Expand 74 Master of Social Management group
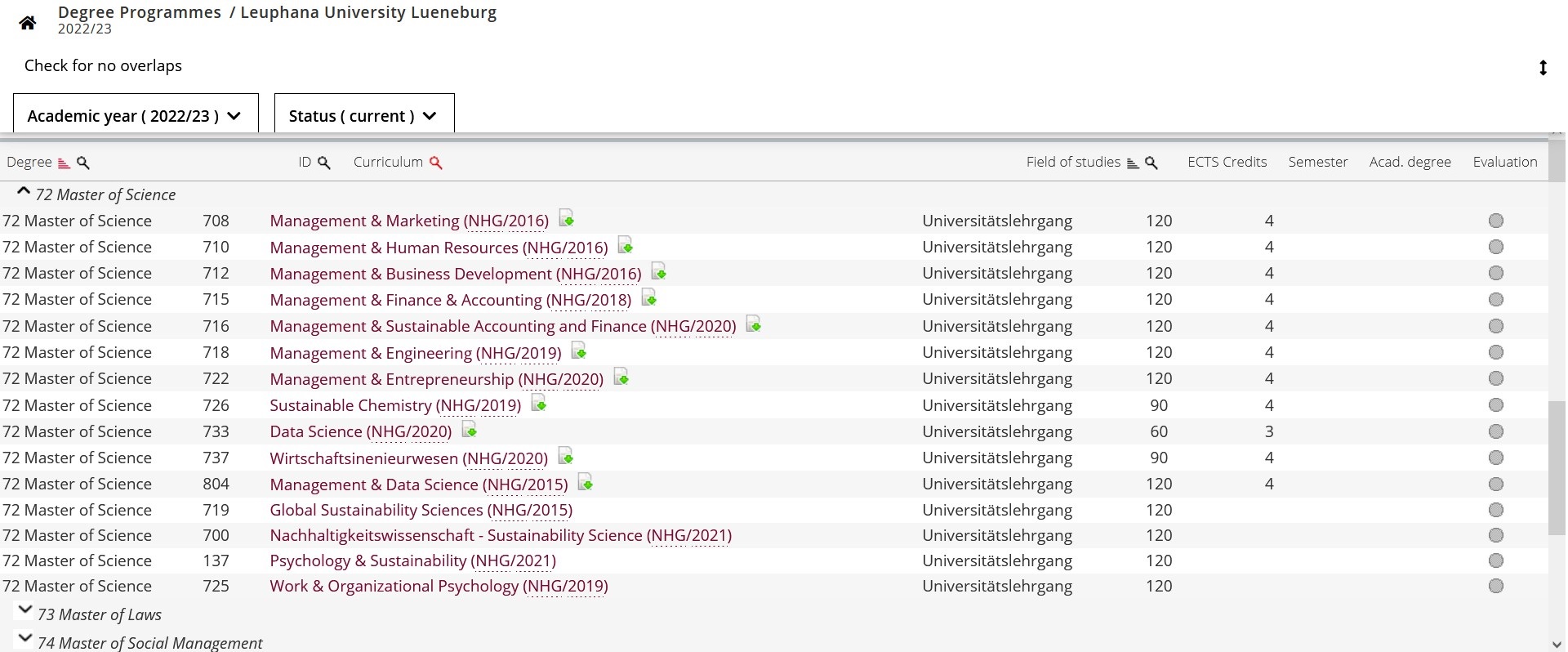 24,639
